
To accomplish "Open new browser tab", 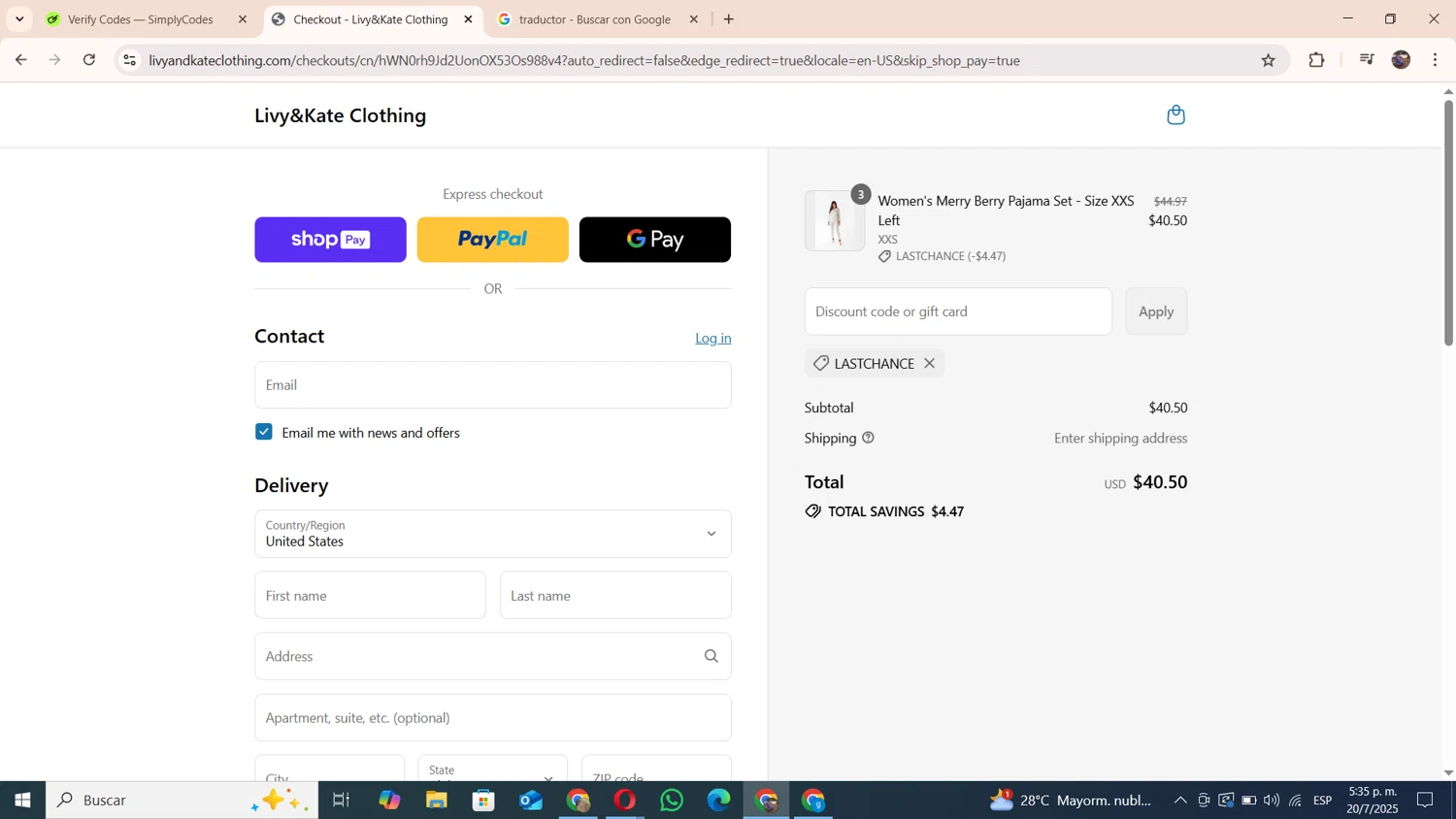I will [729, 19].
